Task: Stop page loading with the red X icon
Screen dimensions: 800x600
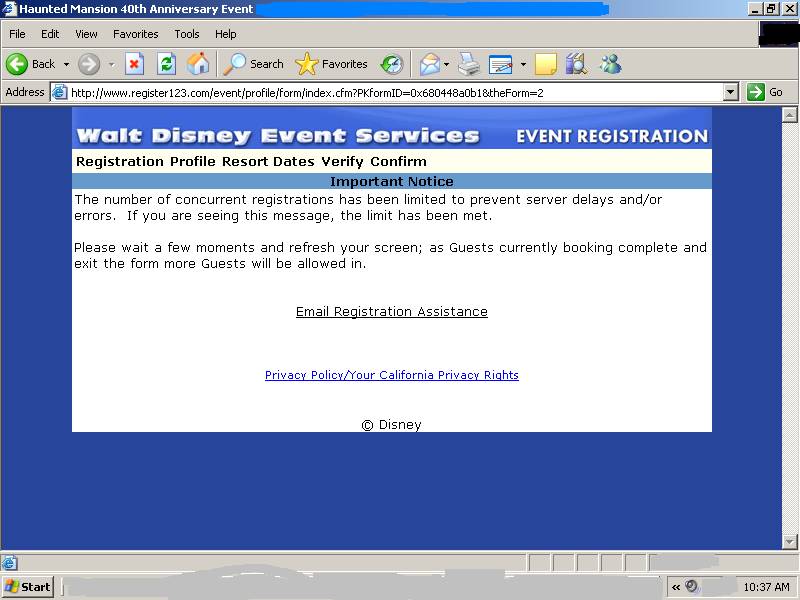Action: pyautogui.click(x=134, y=64)
